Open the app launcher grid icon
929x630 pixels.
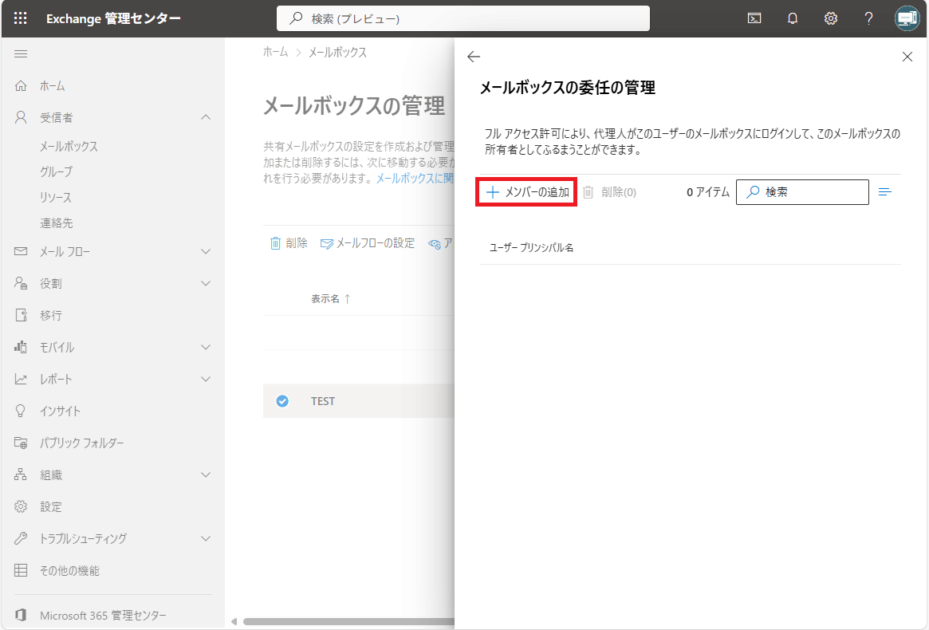click(20, 18)
